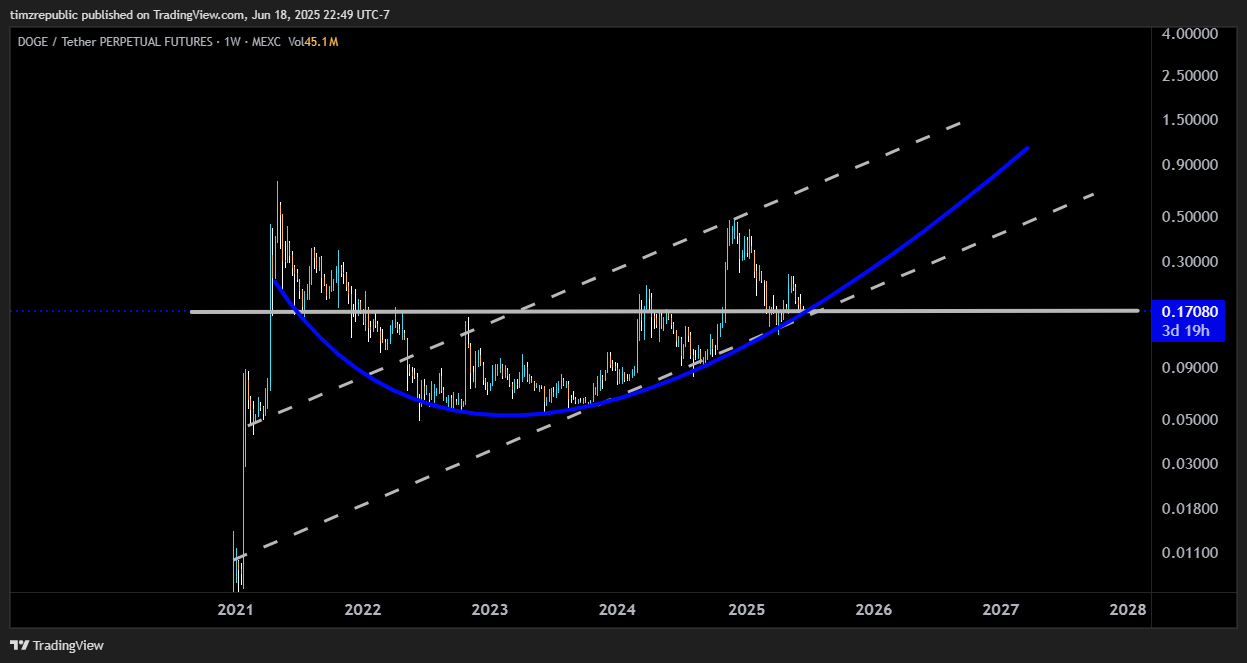Click the 0.03000 price axis label

coord(1190,464)
